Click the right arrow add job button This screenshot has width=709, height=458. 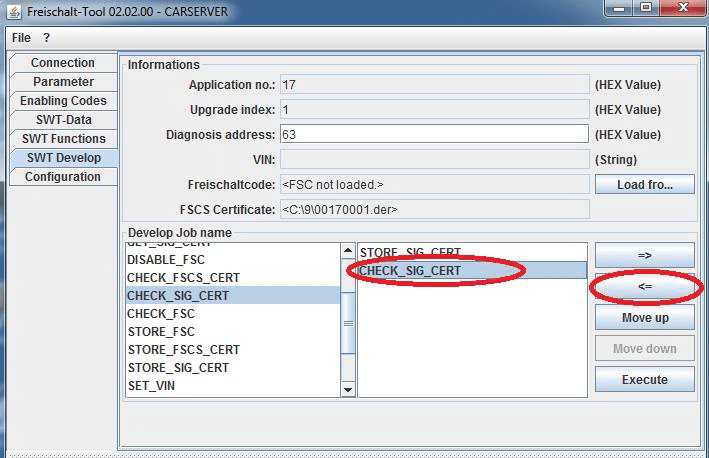click(644, 255)
